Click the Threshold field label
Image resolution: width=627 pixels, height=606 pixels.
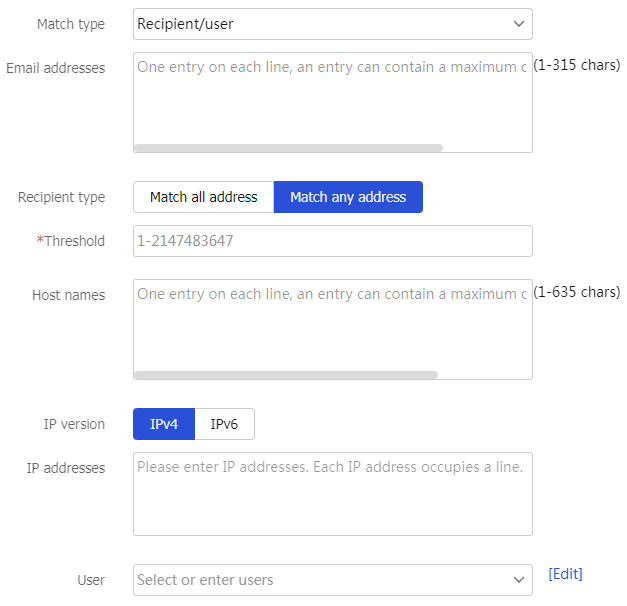click(x=71, y=241)
